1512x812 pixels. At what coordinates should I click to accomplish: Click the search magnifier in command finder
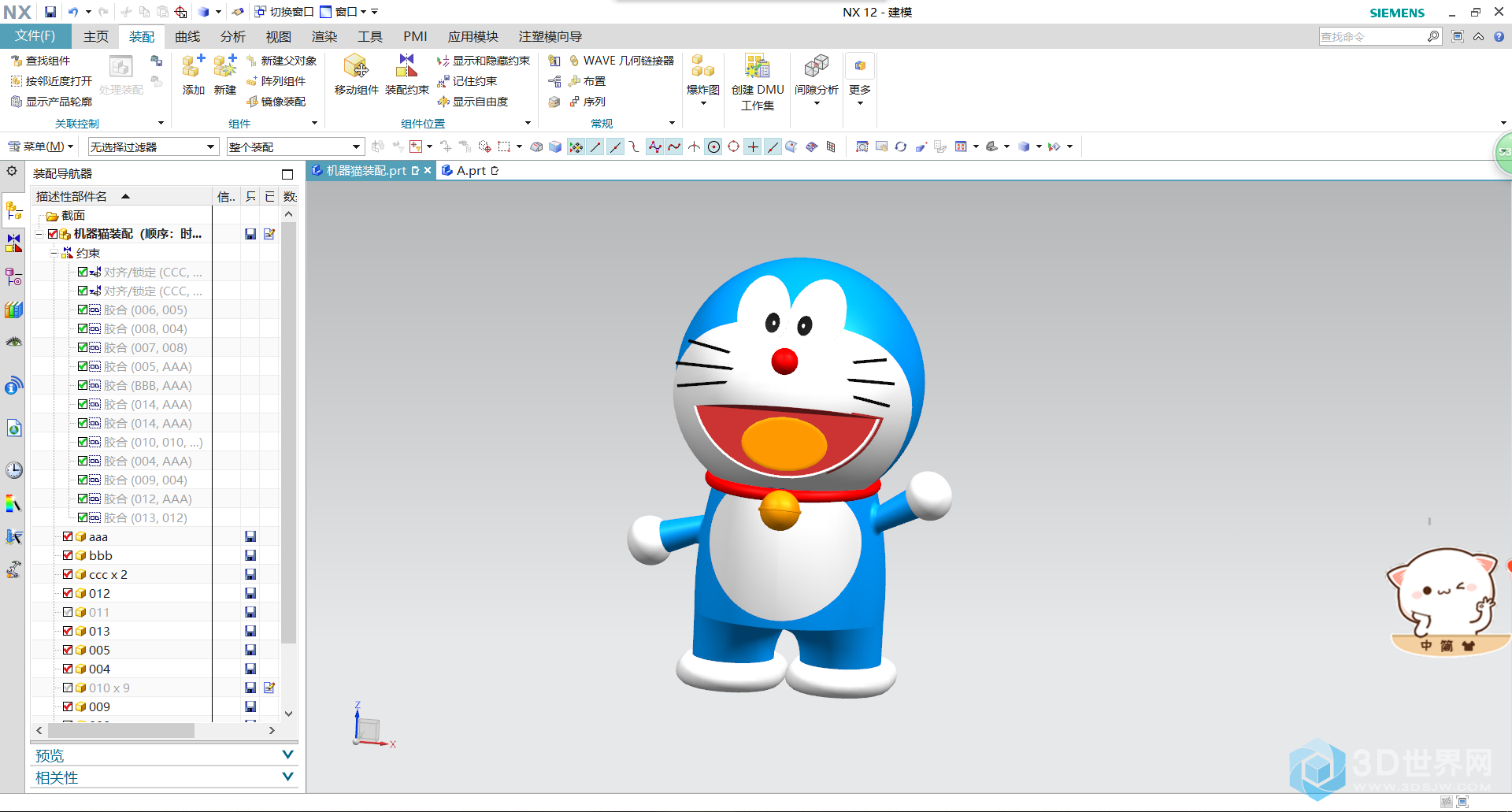[1433, 36]
